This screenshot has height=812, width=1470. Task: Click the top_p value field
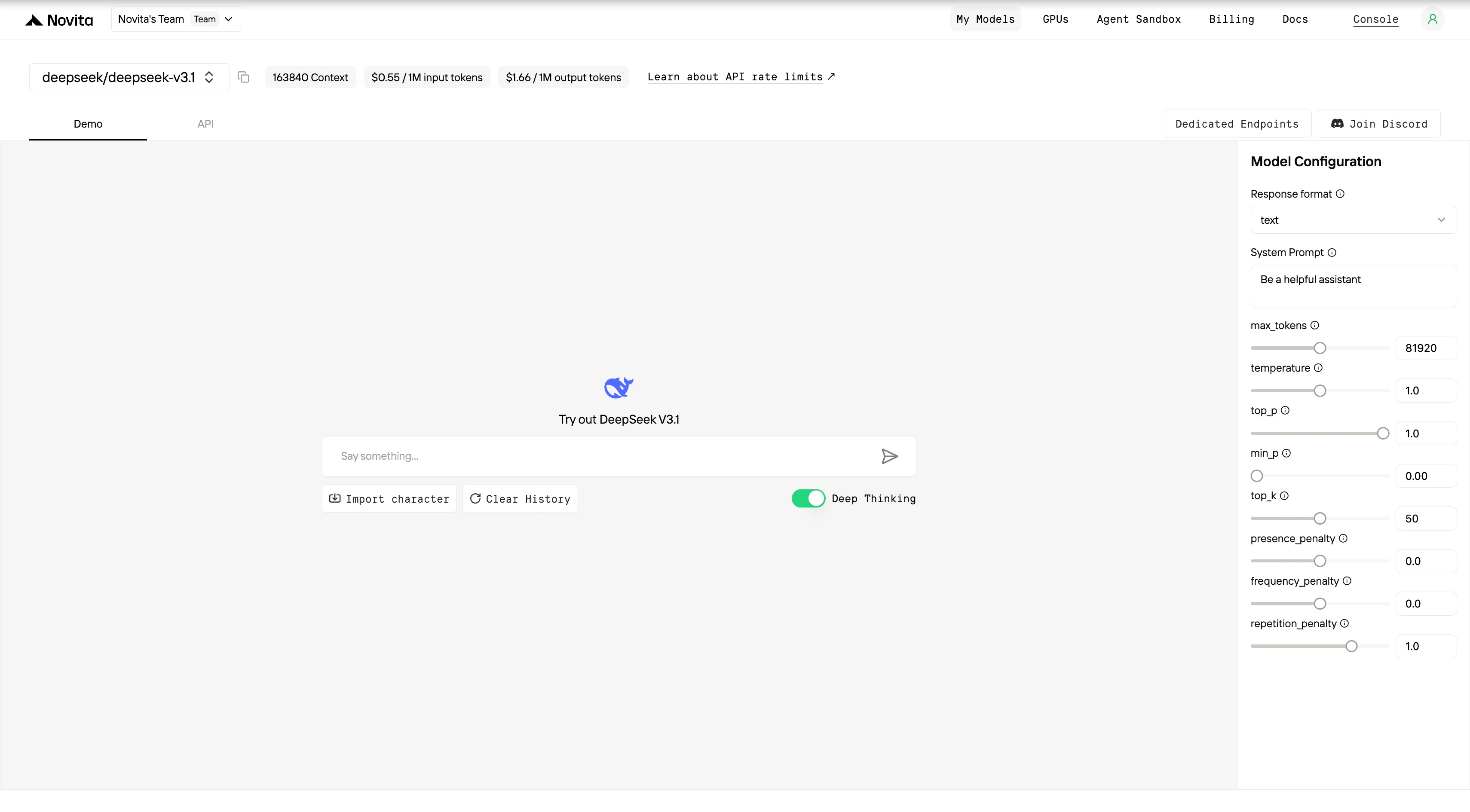[1426, 433]
